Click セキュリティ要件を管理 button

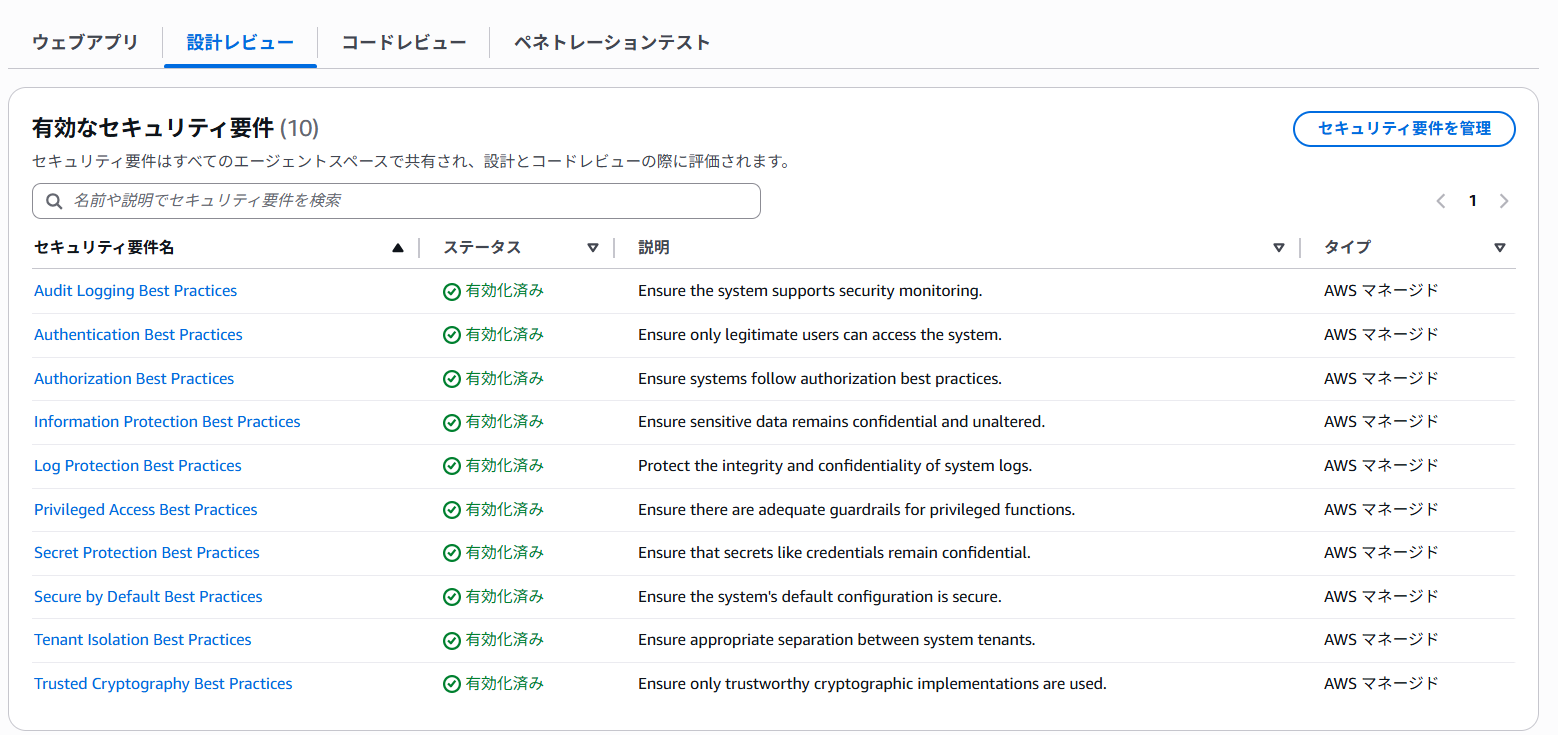click(x=1404, y=129)
